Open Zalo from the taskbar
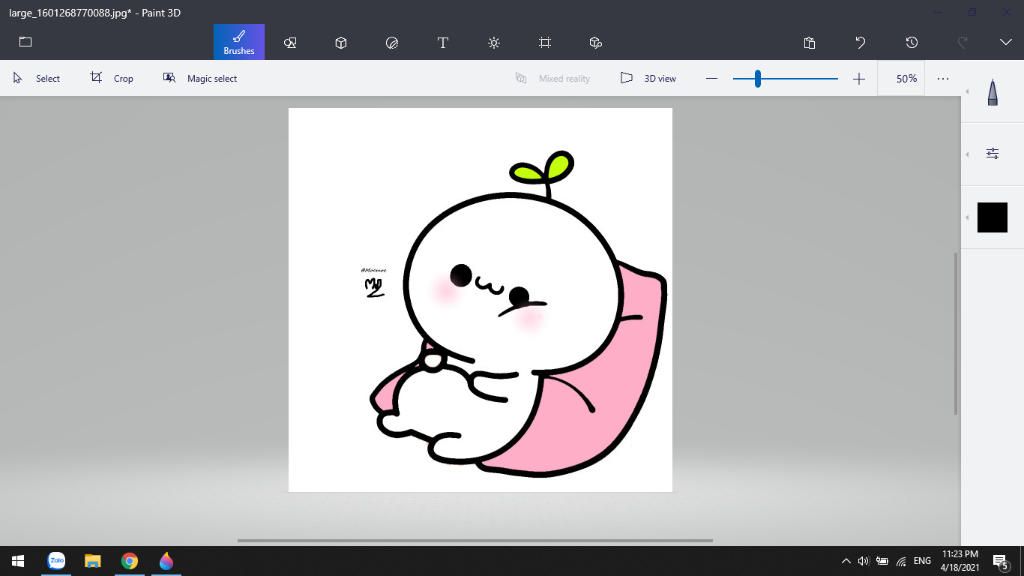This screenshot has height=576, width=1024. [x=56, y=561]
